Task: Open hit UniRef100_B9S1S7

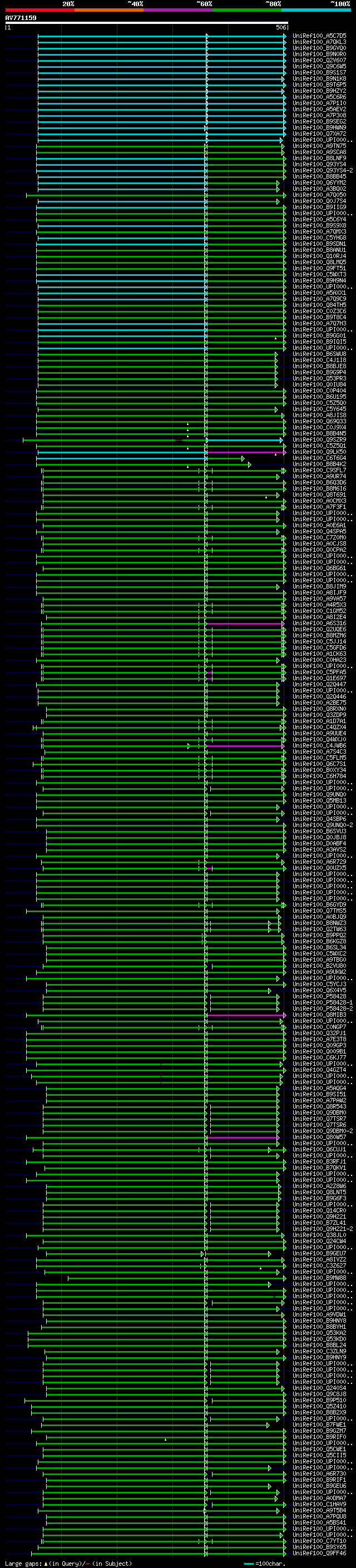Action: 319,72
